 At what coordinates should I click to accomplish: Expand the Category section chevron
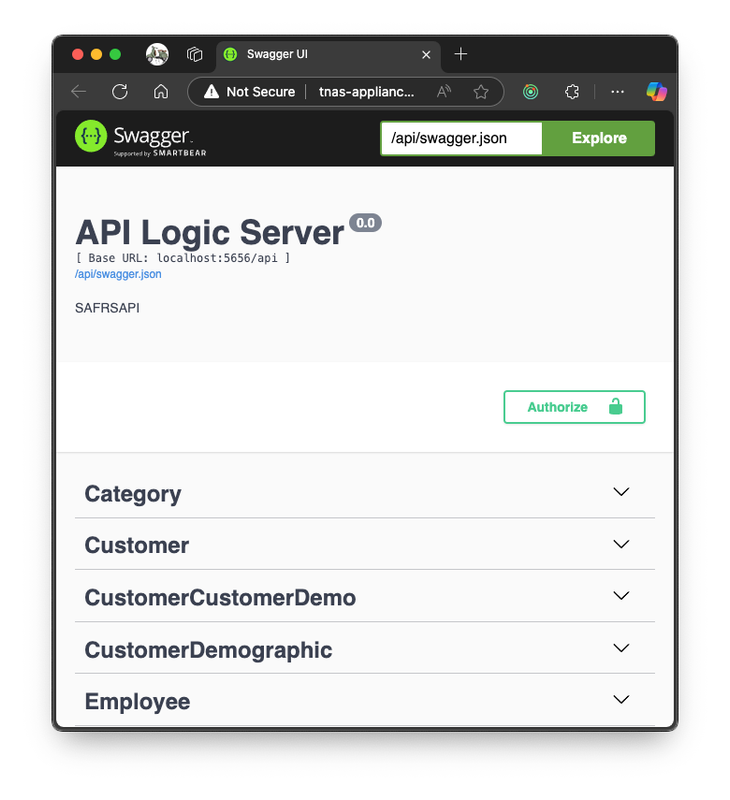[621, 492]
